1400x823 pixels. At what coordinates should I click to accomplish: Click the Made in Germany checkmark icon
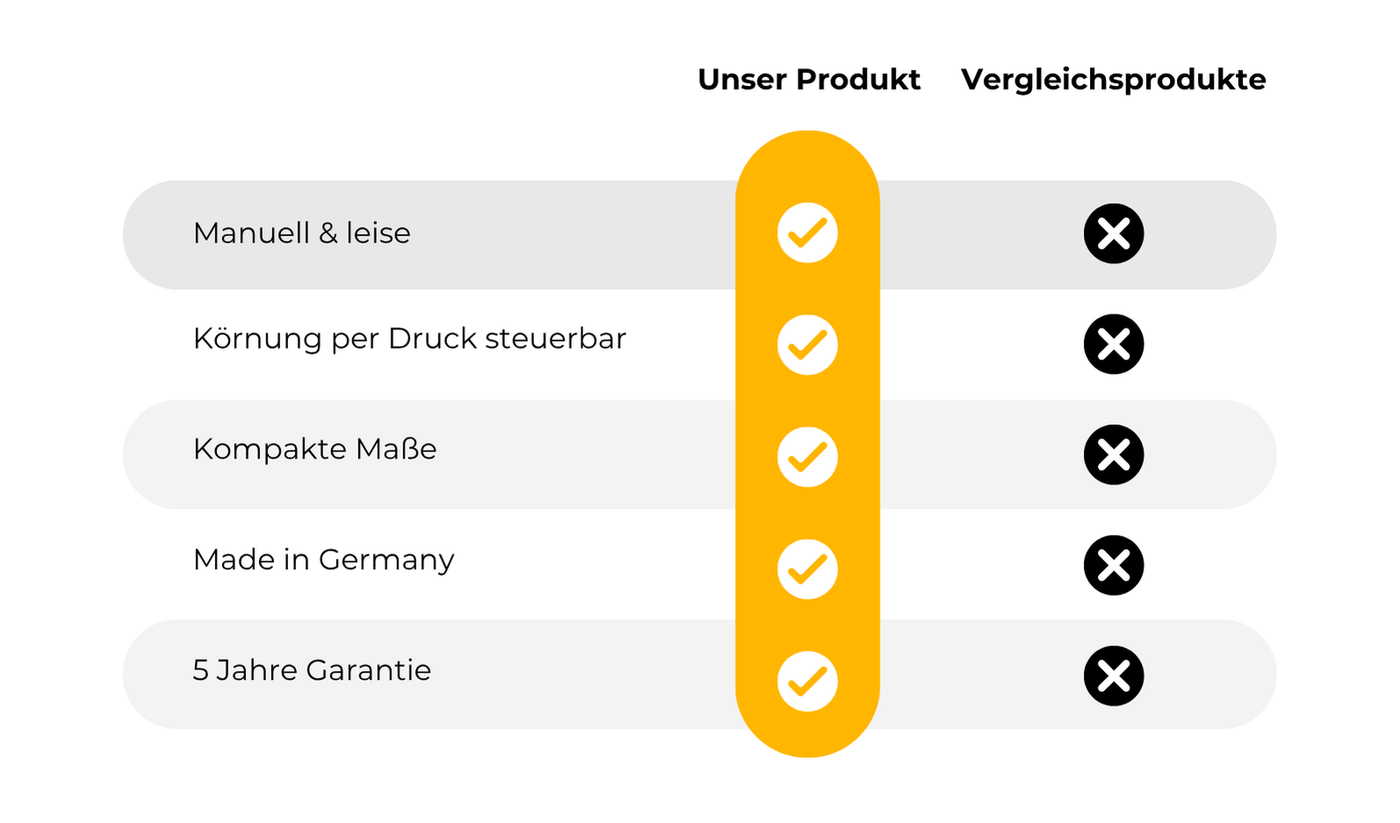pos(807,568)
